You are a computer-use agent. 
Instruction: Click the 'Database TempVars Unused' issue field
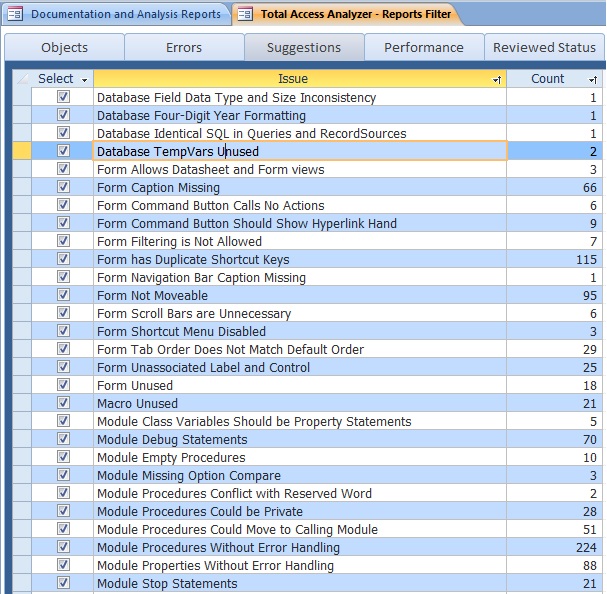pos(300,151)
